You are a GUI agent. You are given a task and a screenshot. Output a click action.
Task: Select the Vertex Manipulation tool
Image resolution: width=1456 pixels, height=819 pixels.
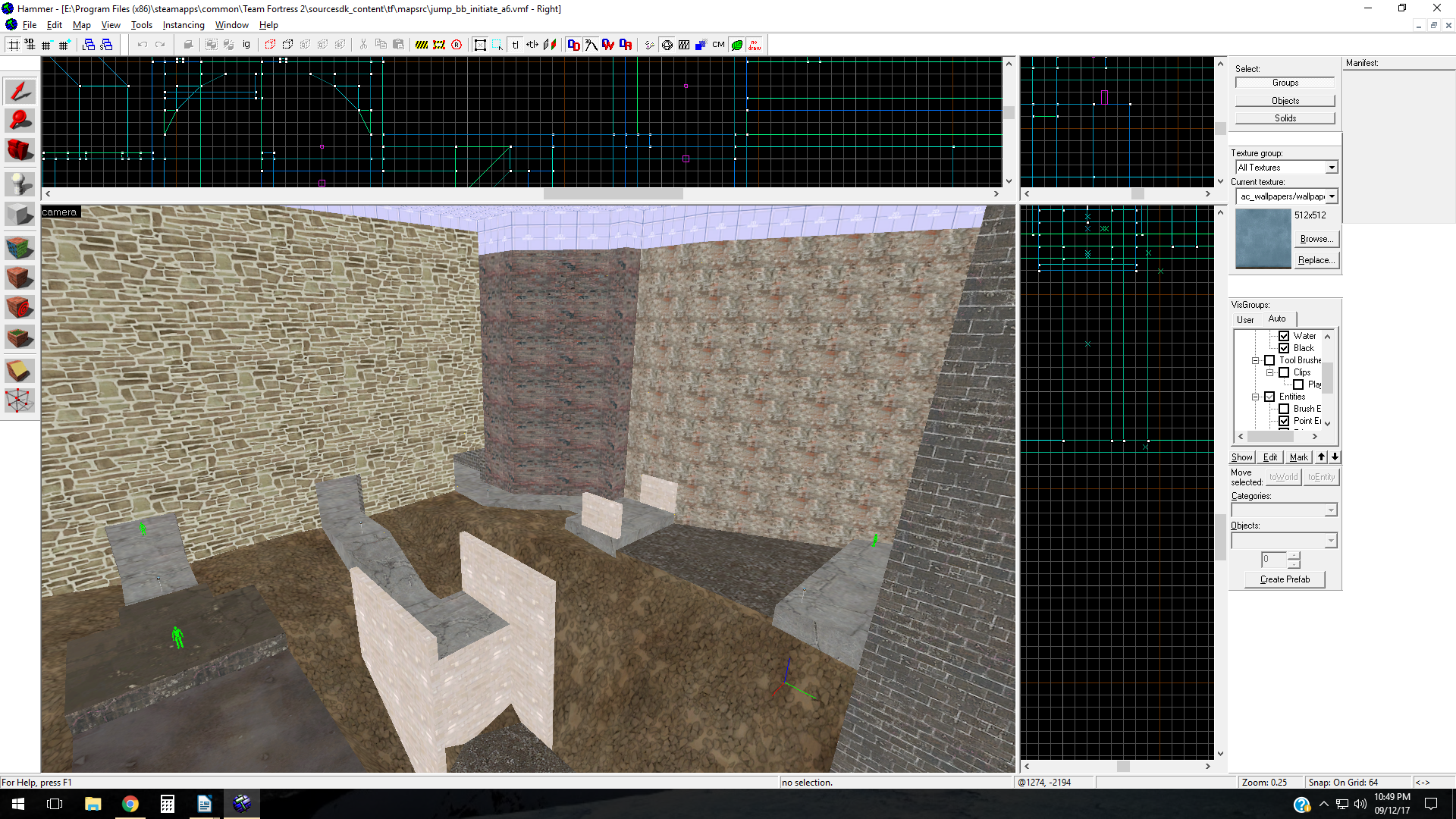pyautogui.click(x=20, y=400)
